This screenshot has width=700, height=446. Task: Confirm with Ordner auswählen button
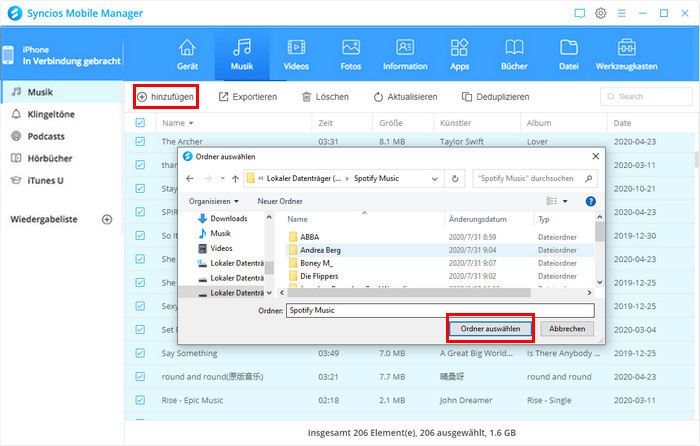(x=490, y=329)
